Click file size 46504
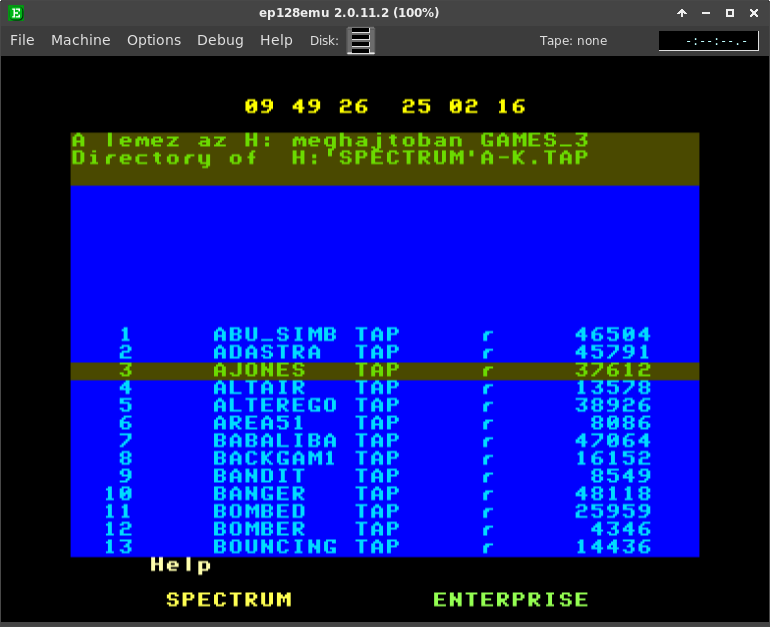The width and height of the screenshot is (770, 627). pos(613,335)
